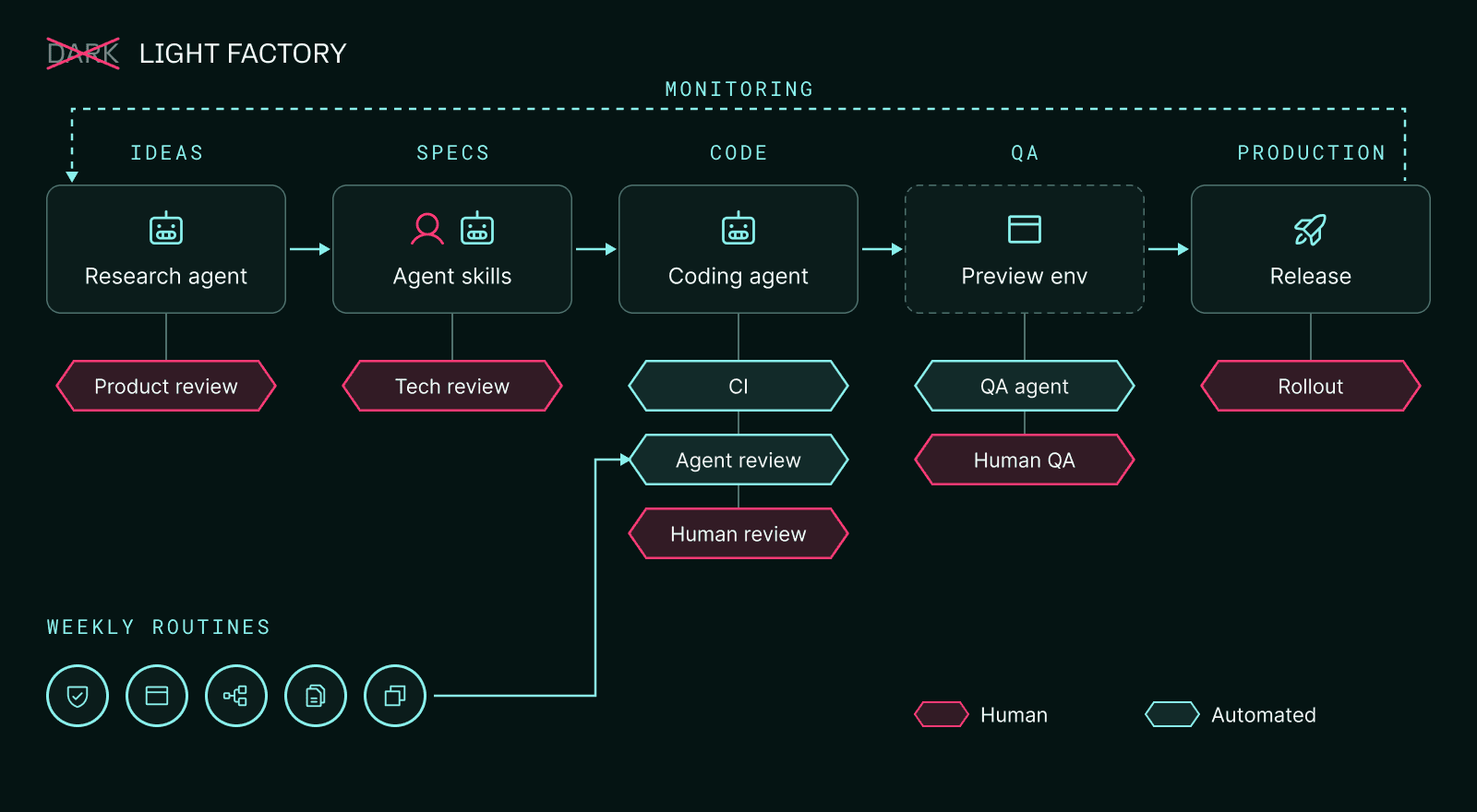Click the browser window weekly routine icon
This screenshot has height=812, width=1477.
(157, 696)
